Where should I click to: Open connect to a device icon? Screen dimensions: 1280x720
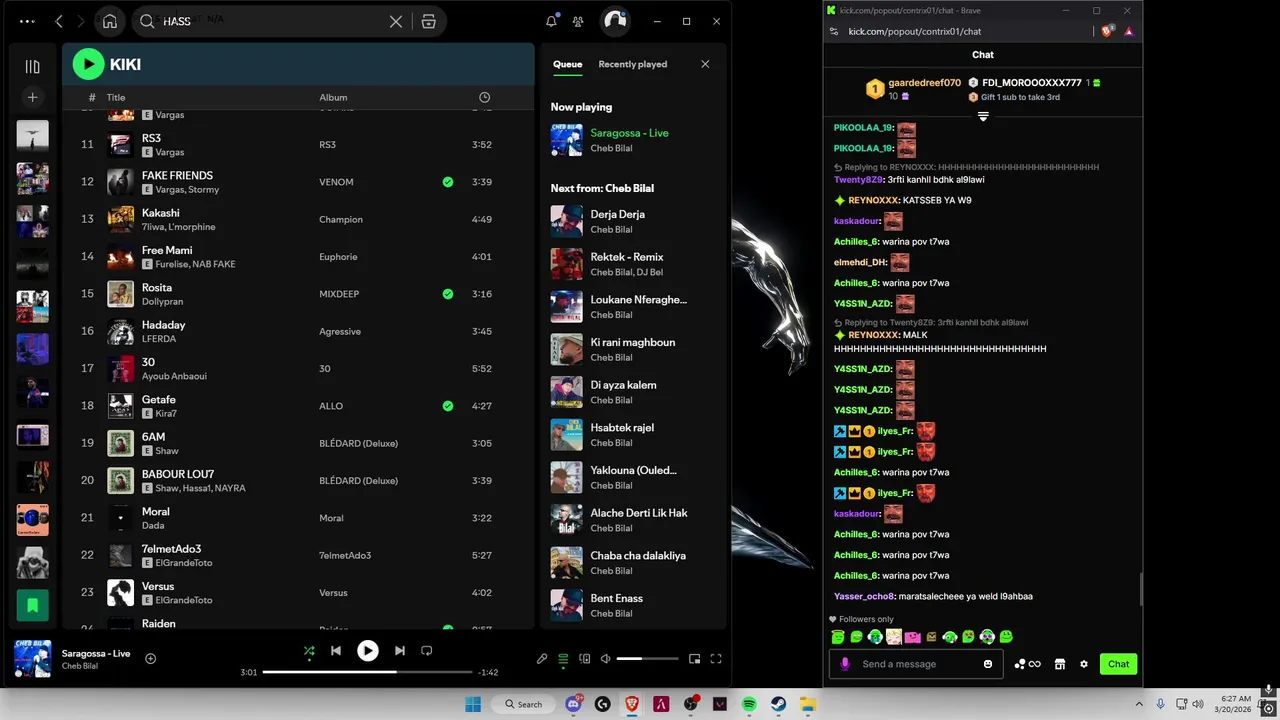click(x=585, y=659)
